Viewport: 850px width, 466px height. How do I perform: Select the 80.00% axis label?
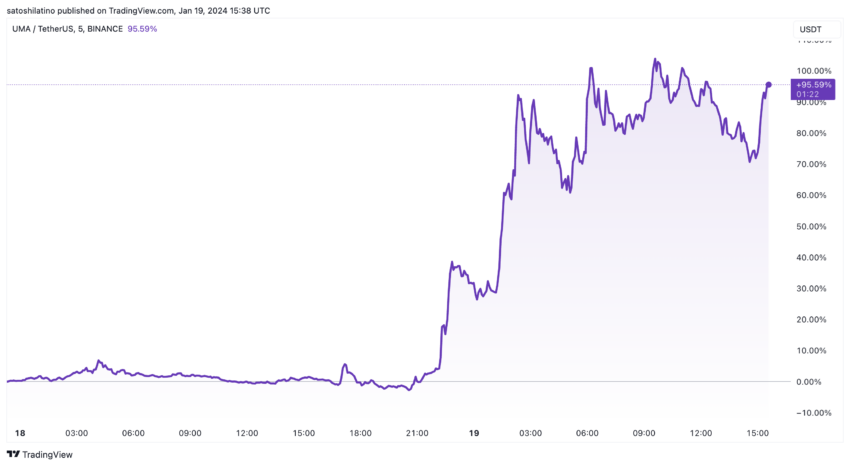click(811, 133)
